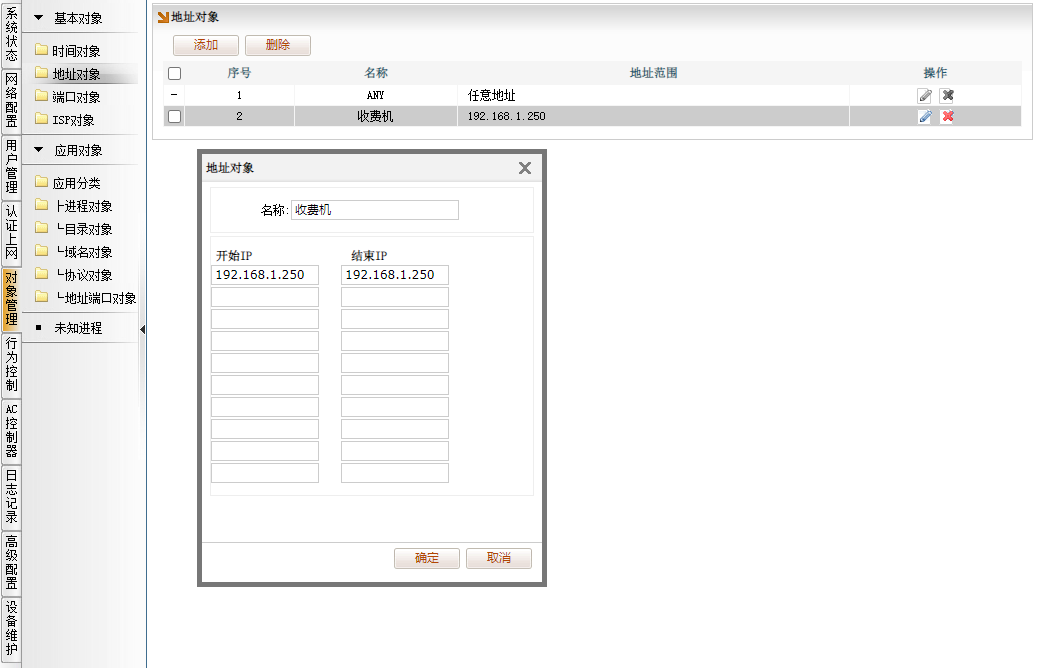Check the checkbox for 收费机 row
Screen dimensions: 1037x668
tap(175, 117)
